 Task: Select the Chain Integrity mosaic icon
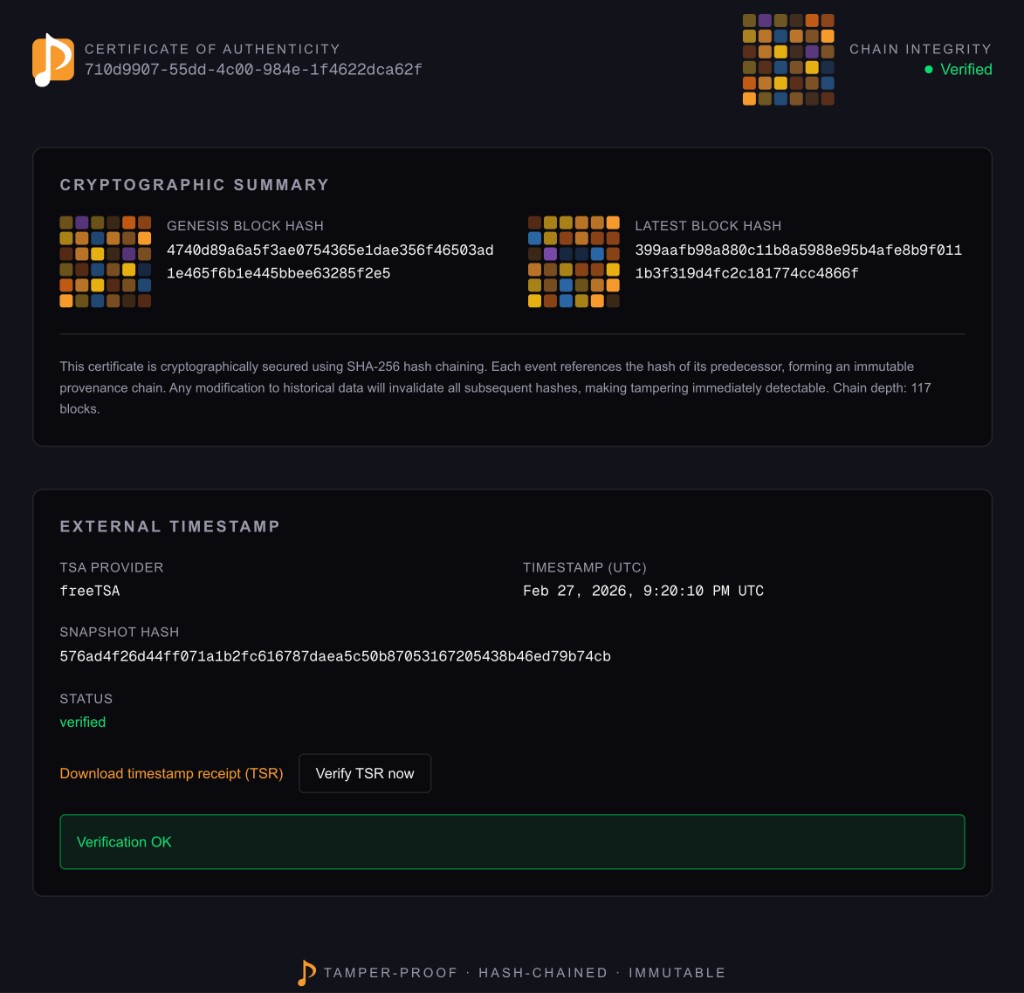click(x=787, y=60)
